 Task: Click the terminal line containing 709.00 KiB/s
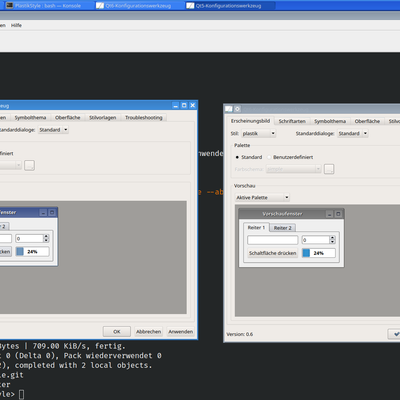[x=63, y=346]
